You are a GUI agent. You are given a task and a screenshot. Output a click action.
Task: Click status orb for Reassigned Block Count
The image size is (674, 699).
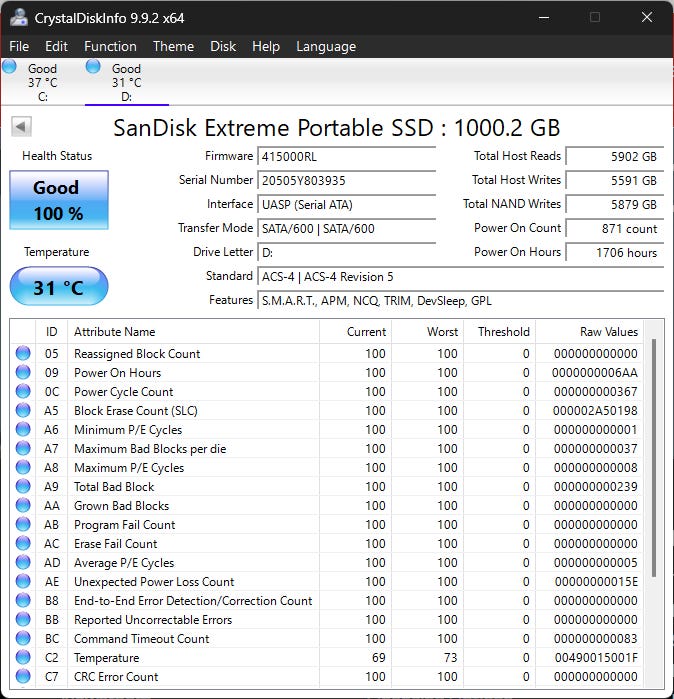(x=23, y=353)
